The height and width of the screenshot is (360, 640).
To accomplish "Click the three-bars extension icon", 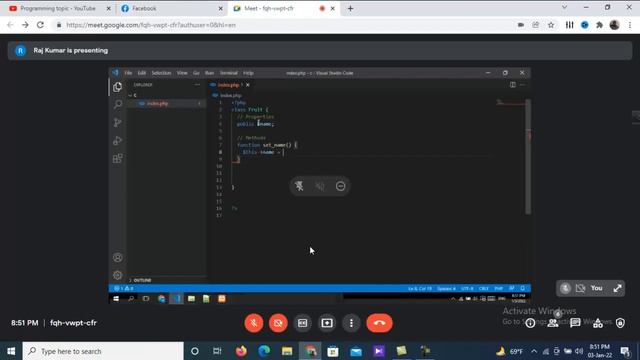I will point(569,25).
